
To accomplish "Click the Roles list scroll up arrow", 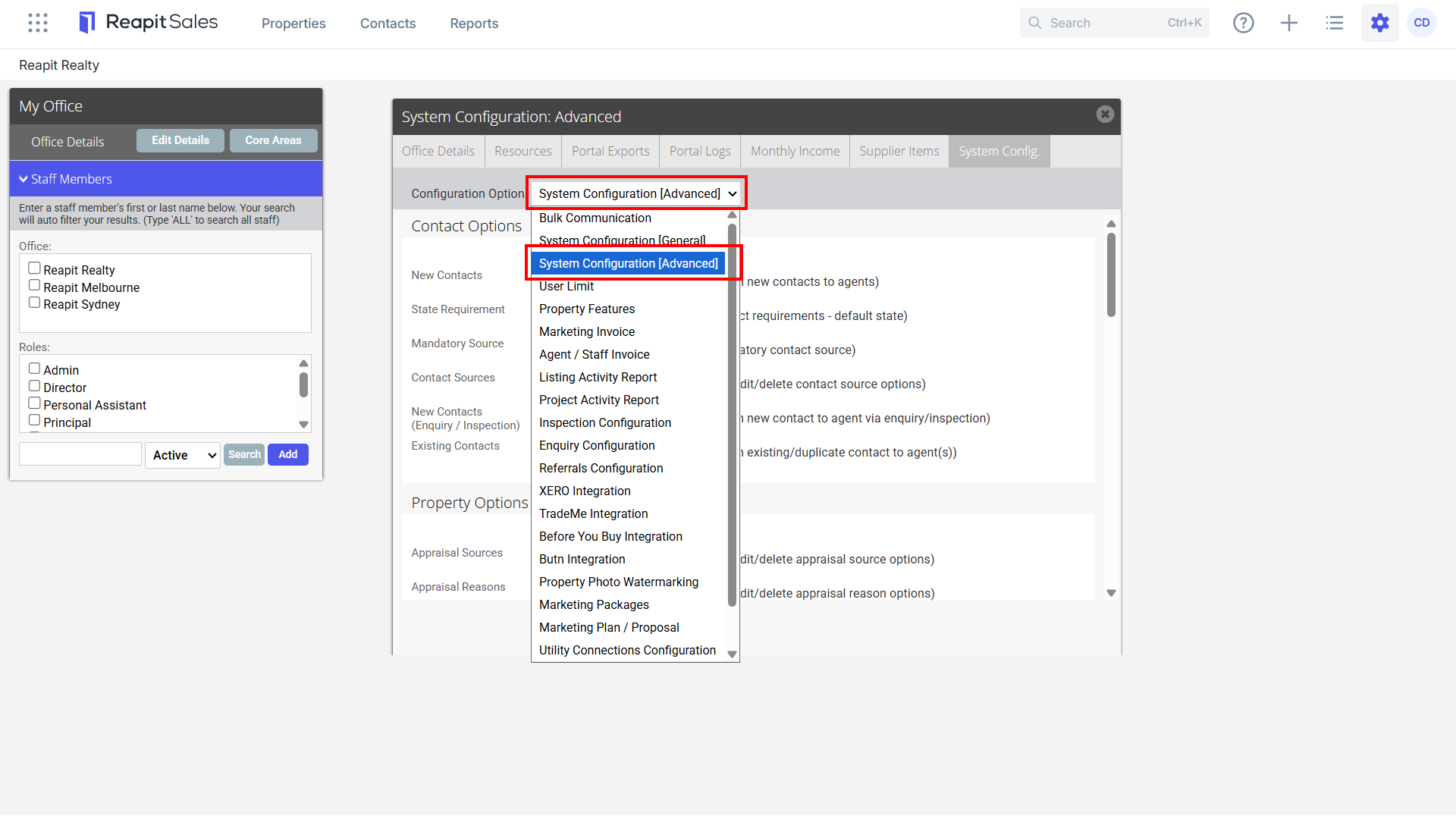I will coord(303,363).
